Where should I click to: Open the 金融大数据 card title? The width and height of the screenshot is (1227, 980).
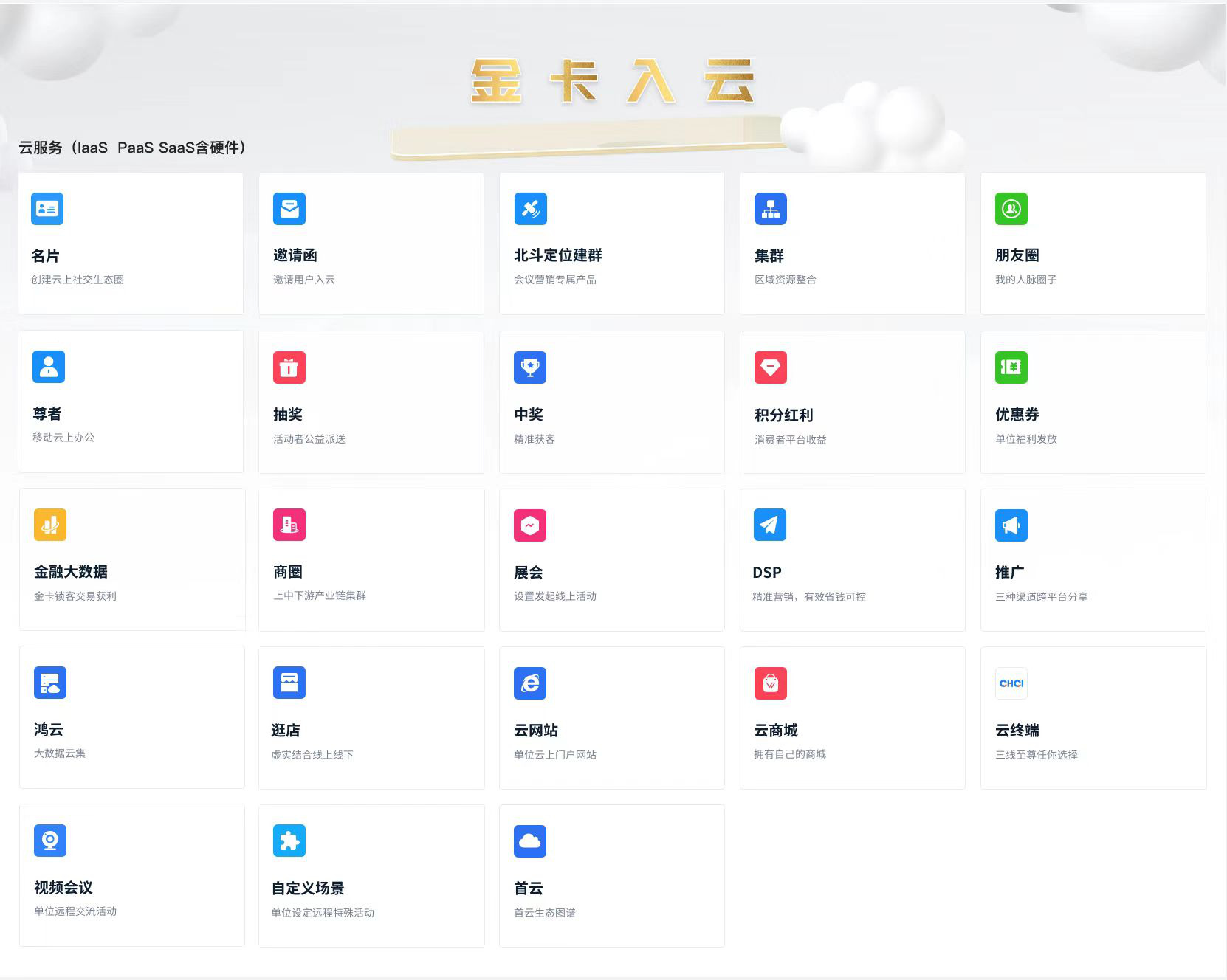tap(71, 572)
